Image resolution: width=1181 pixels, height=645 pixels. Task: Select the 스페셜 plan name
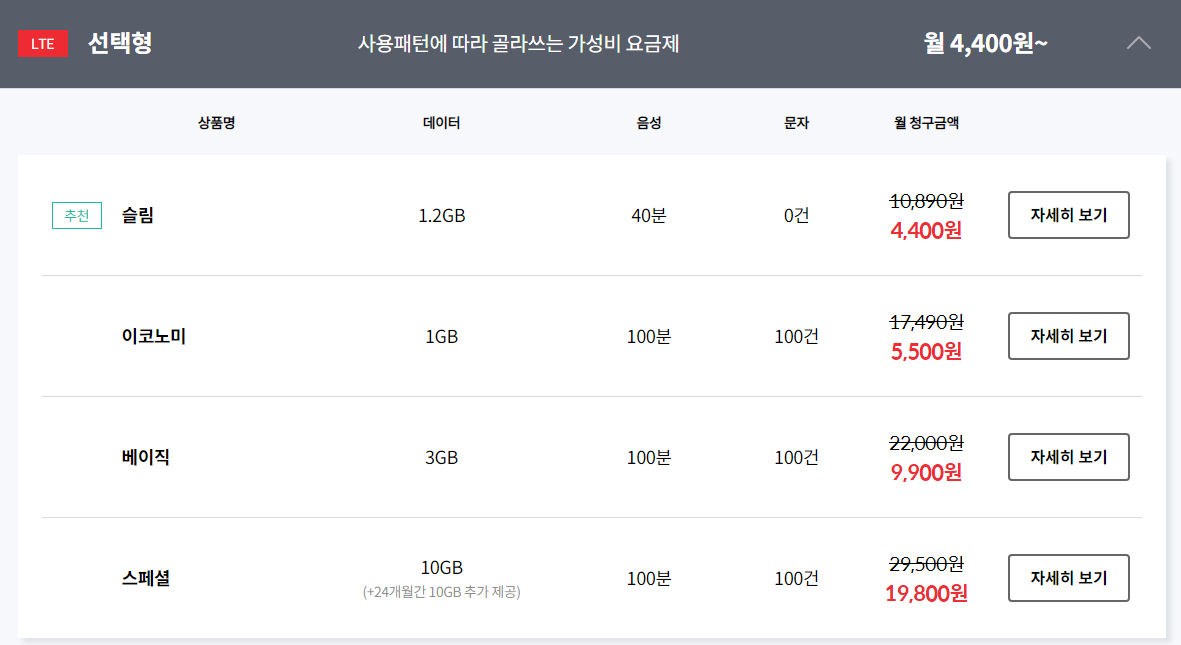145,578
